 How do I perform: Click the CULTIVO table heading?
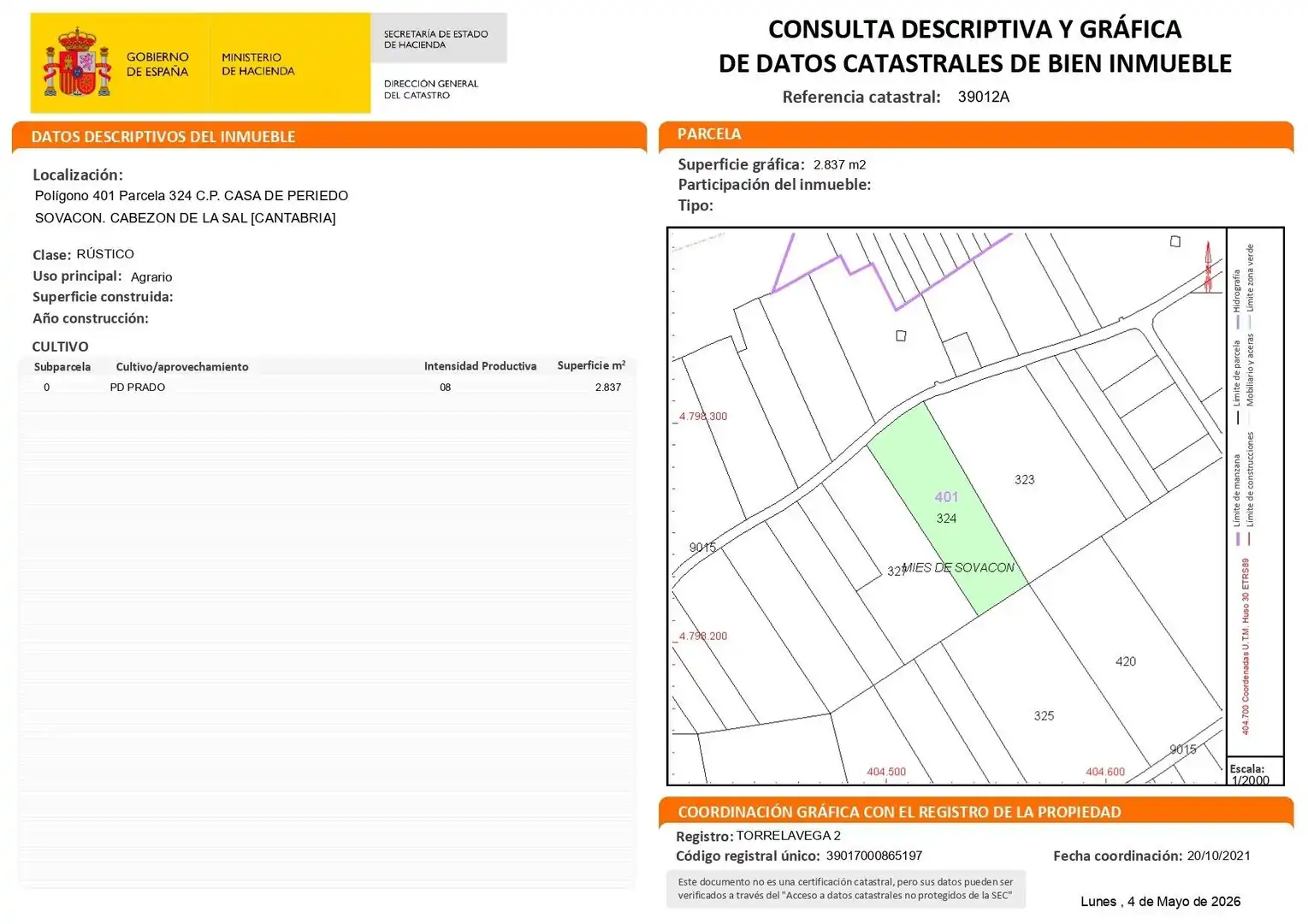point(60,346)
